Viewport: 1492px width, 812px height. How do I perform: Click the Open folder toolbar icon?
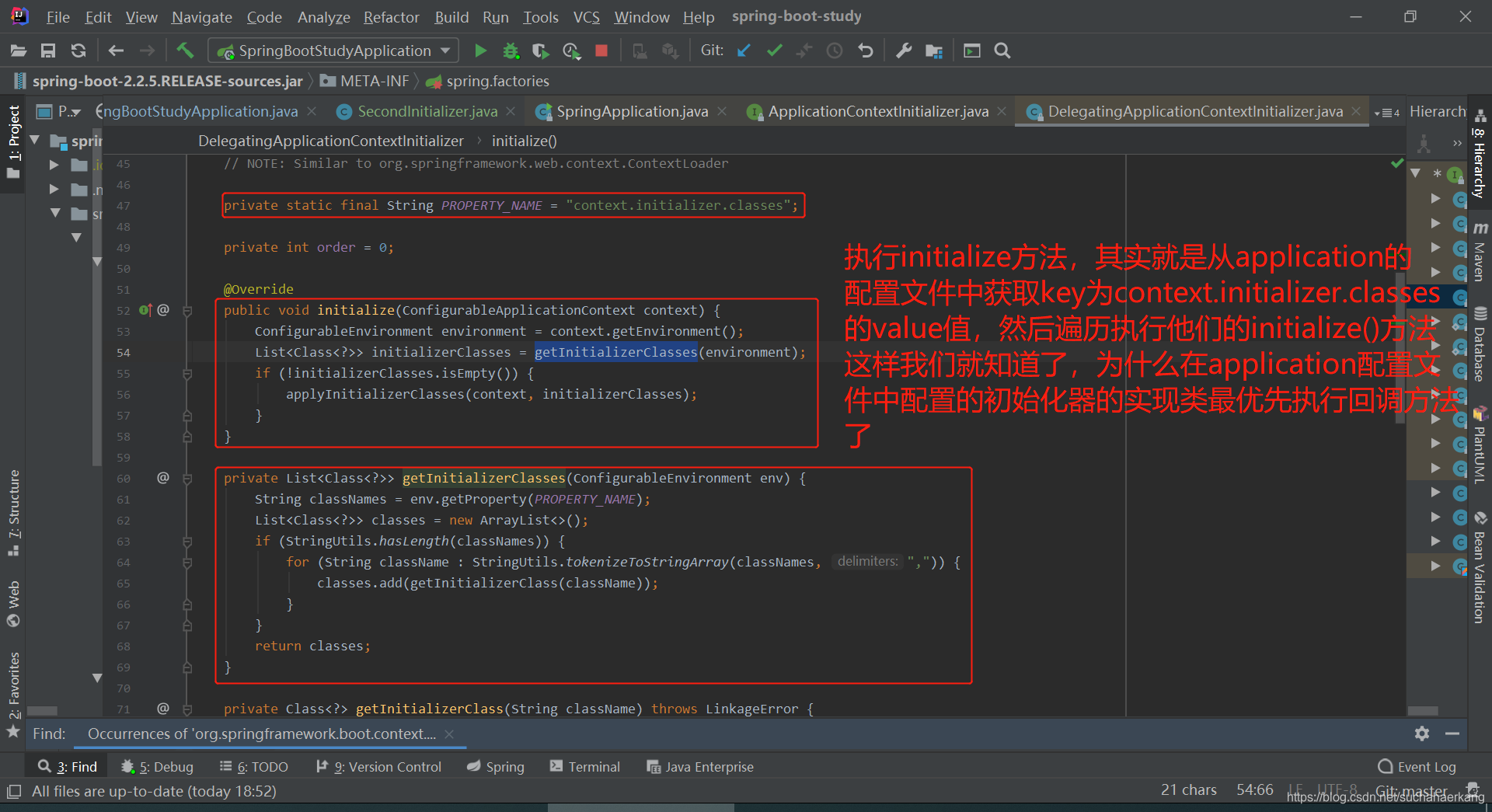(19, 51)
